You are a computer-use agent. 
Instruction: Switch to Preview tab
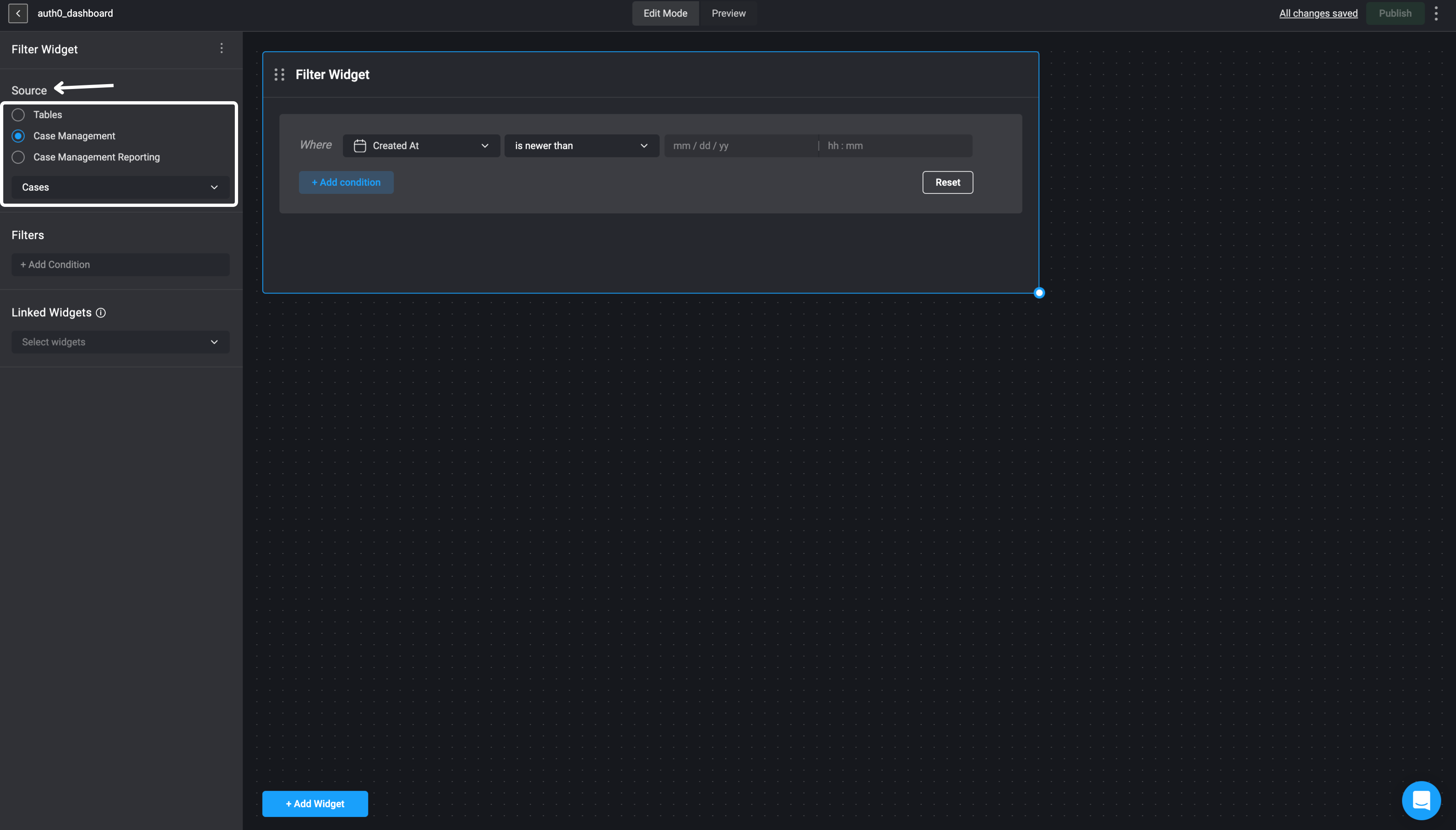pos(728,13)
